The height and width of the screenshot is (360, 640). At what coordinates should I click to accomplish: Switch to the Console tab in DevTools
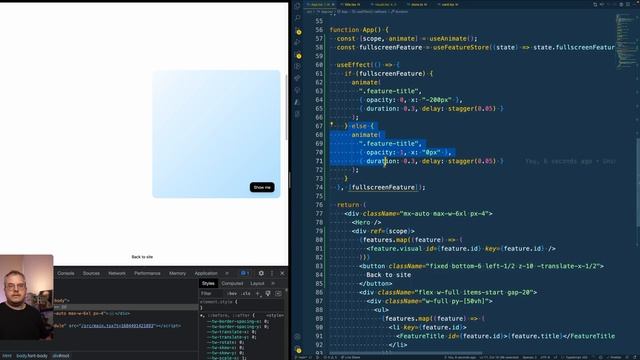coord(66,273)
